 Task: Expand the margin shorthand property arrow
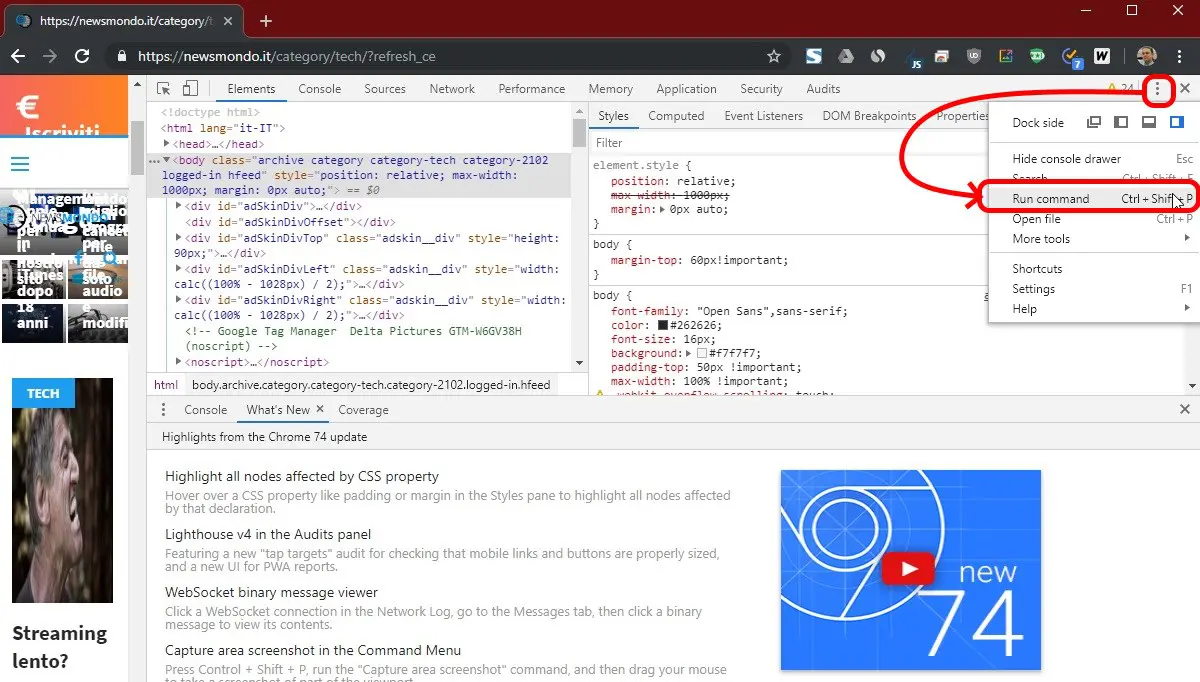point(663,210)
